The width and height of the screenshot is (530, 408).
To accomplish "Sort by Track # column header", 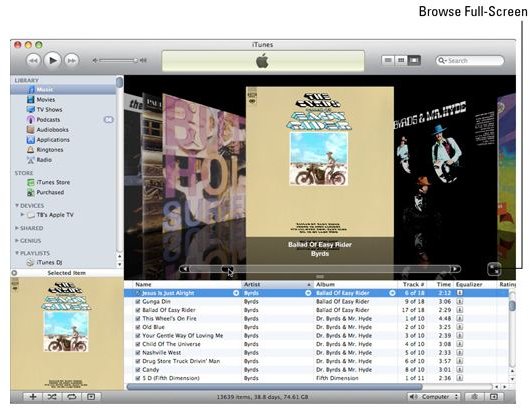I will 412,285.
